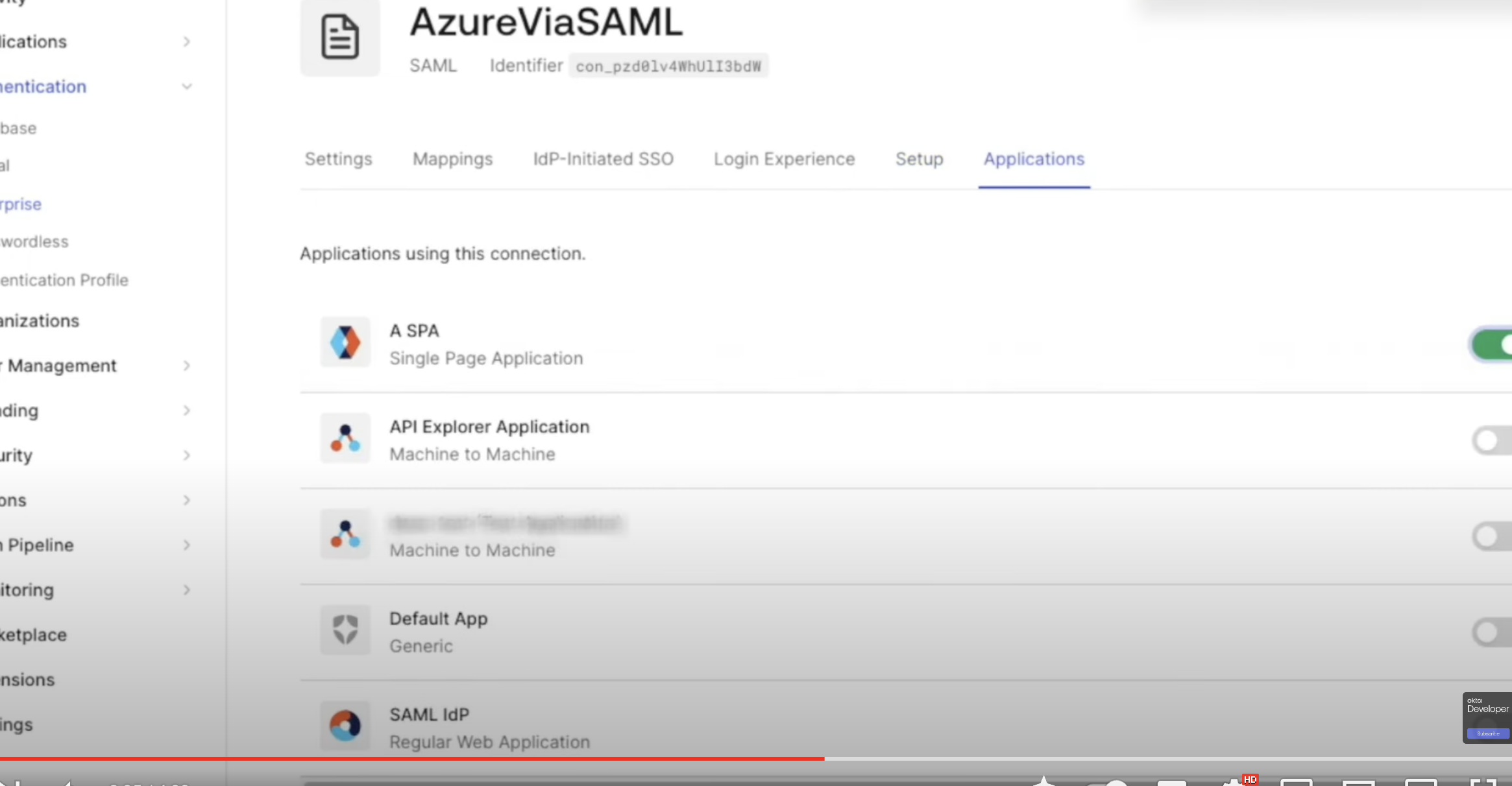Click the Default App shield icon
The height and width of the screenshot is (786, 1512).
coord(345,630)
